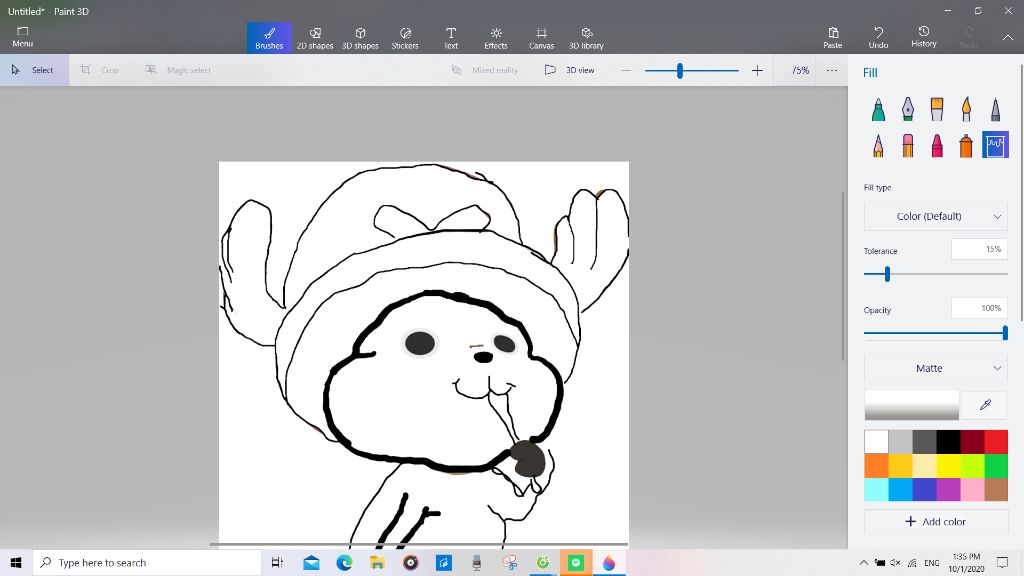
Task: Click the current color preview box
Action: point(912,405)
